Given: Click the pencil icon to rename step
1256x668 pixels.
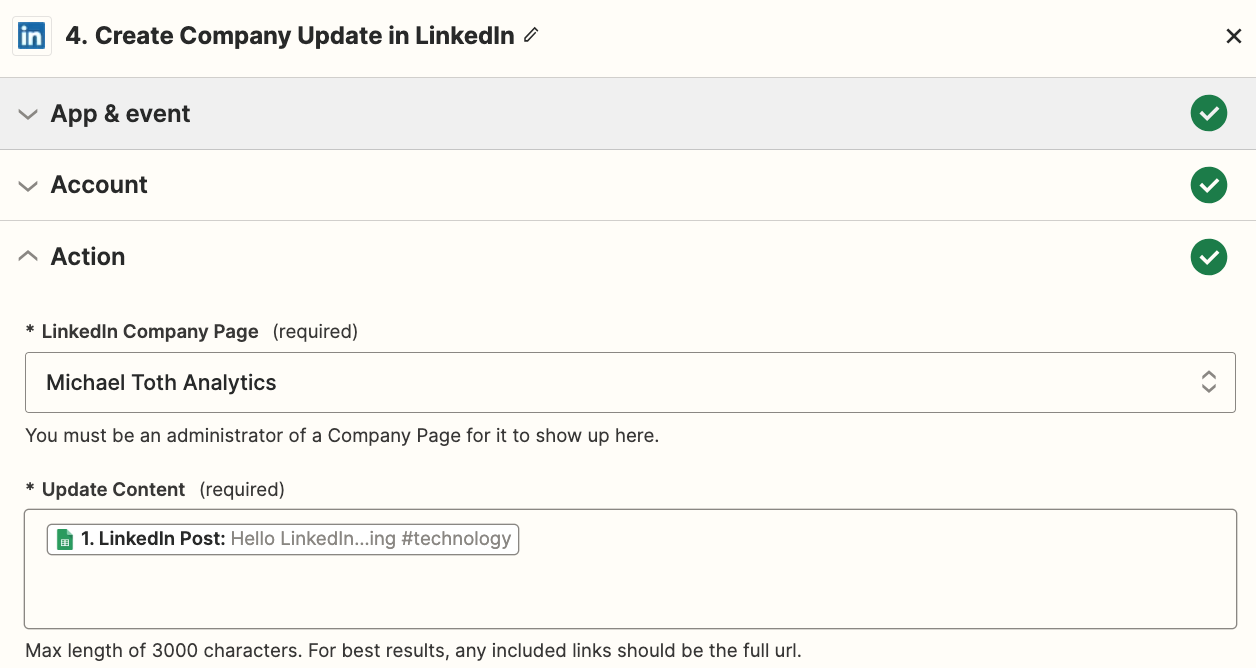Looking at the screenshot, I should (531, 36).
